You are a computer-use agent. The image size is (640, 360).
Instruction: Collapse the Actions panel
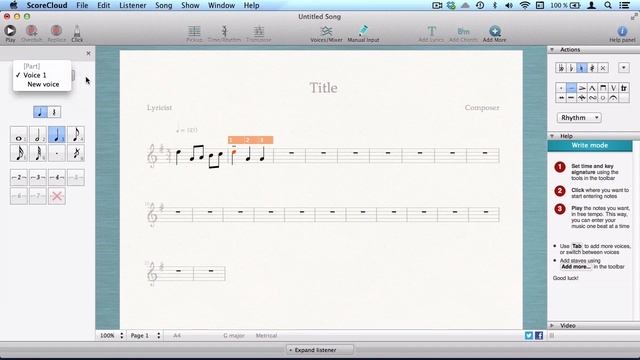(x=552, y=50)
